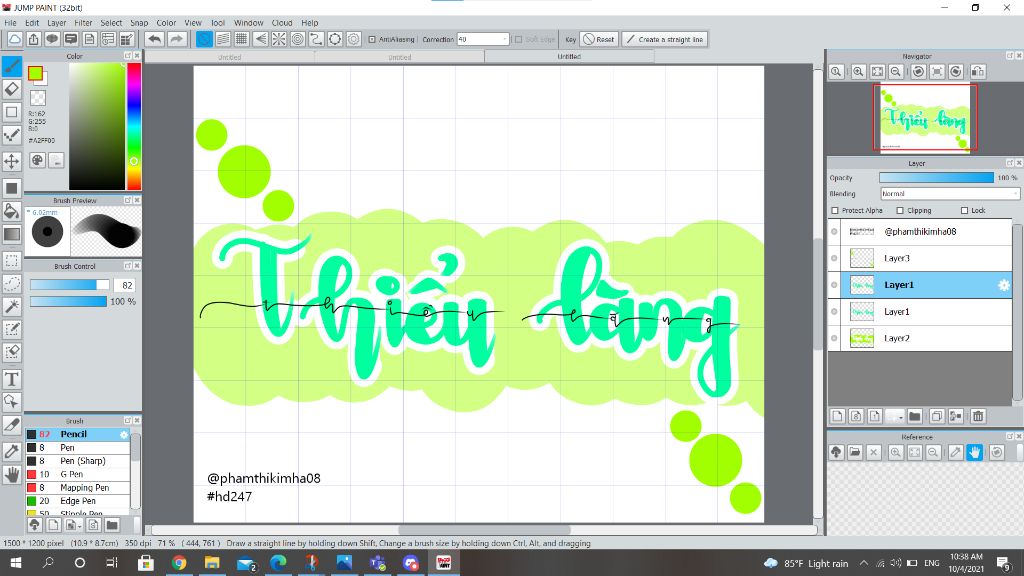Open the Snap menu

(139, 22)
